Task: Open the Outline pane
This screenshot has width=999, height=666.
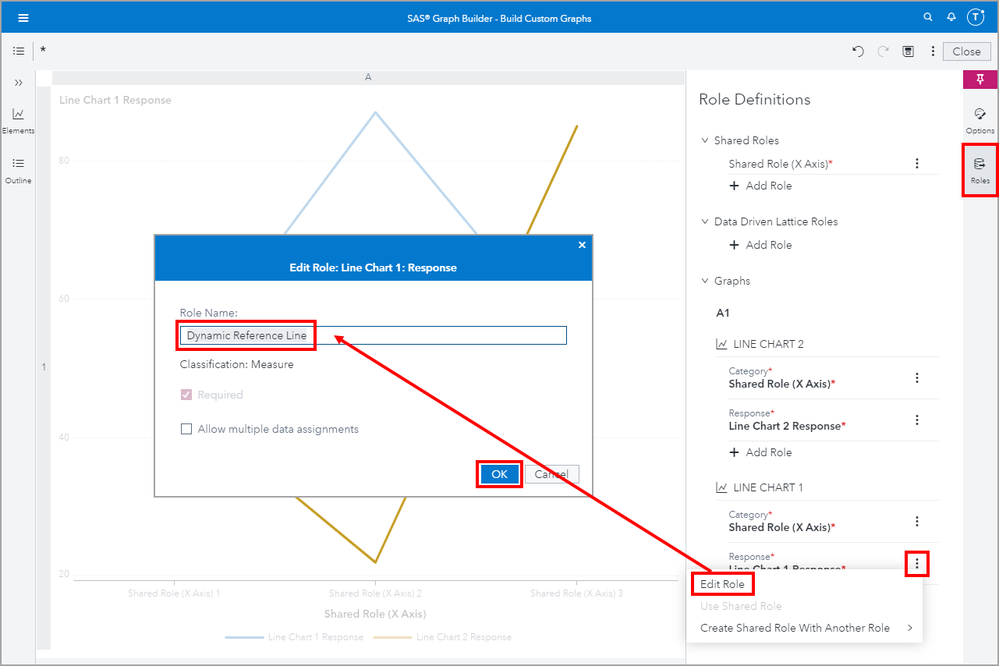Action: tap(18, 171)
